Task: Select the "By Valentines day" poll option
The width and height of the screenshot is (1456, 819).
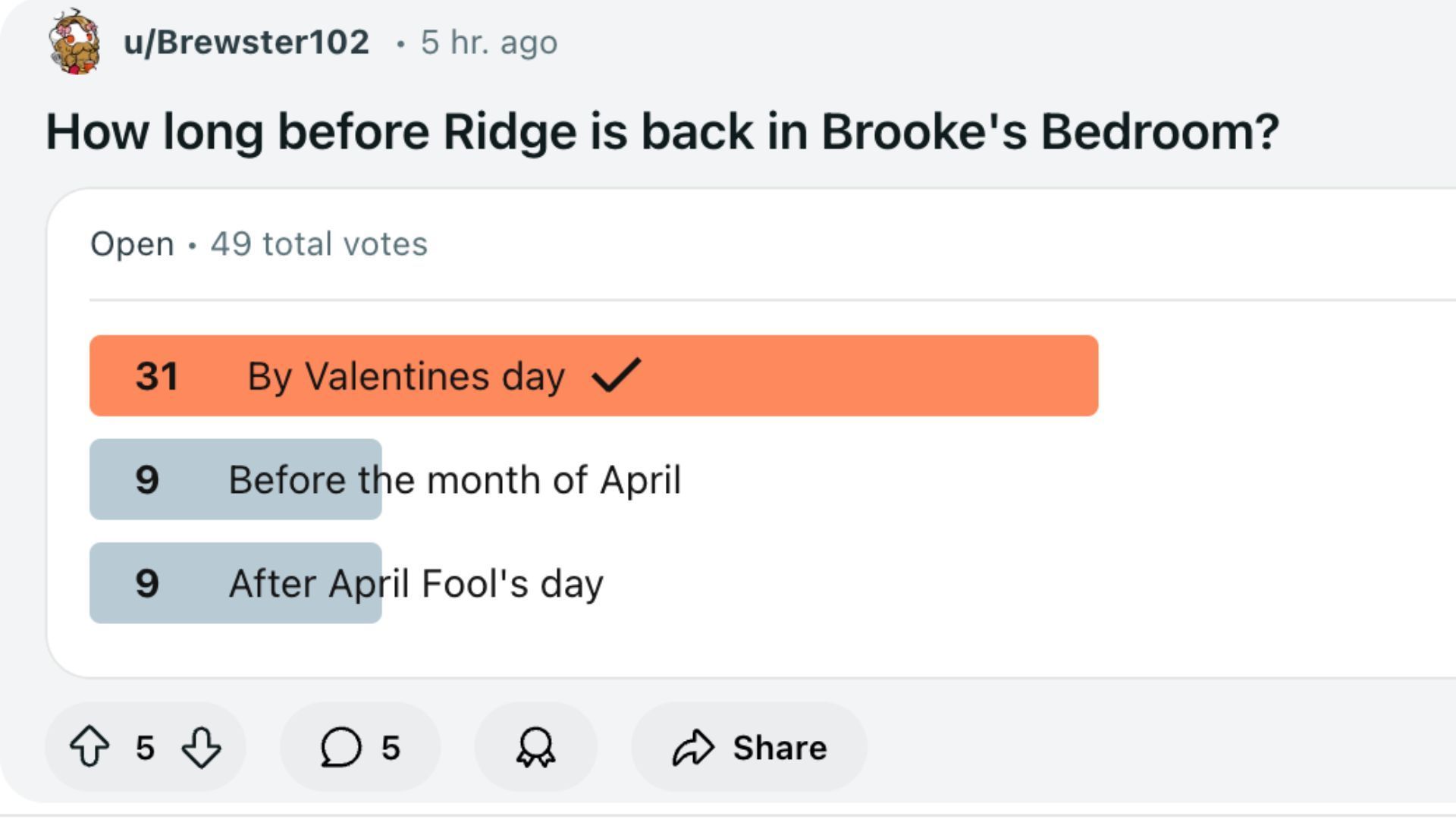Action: point(406,376)
